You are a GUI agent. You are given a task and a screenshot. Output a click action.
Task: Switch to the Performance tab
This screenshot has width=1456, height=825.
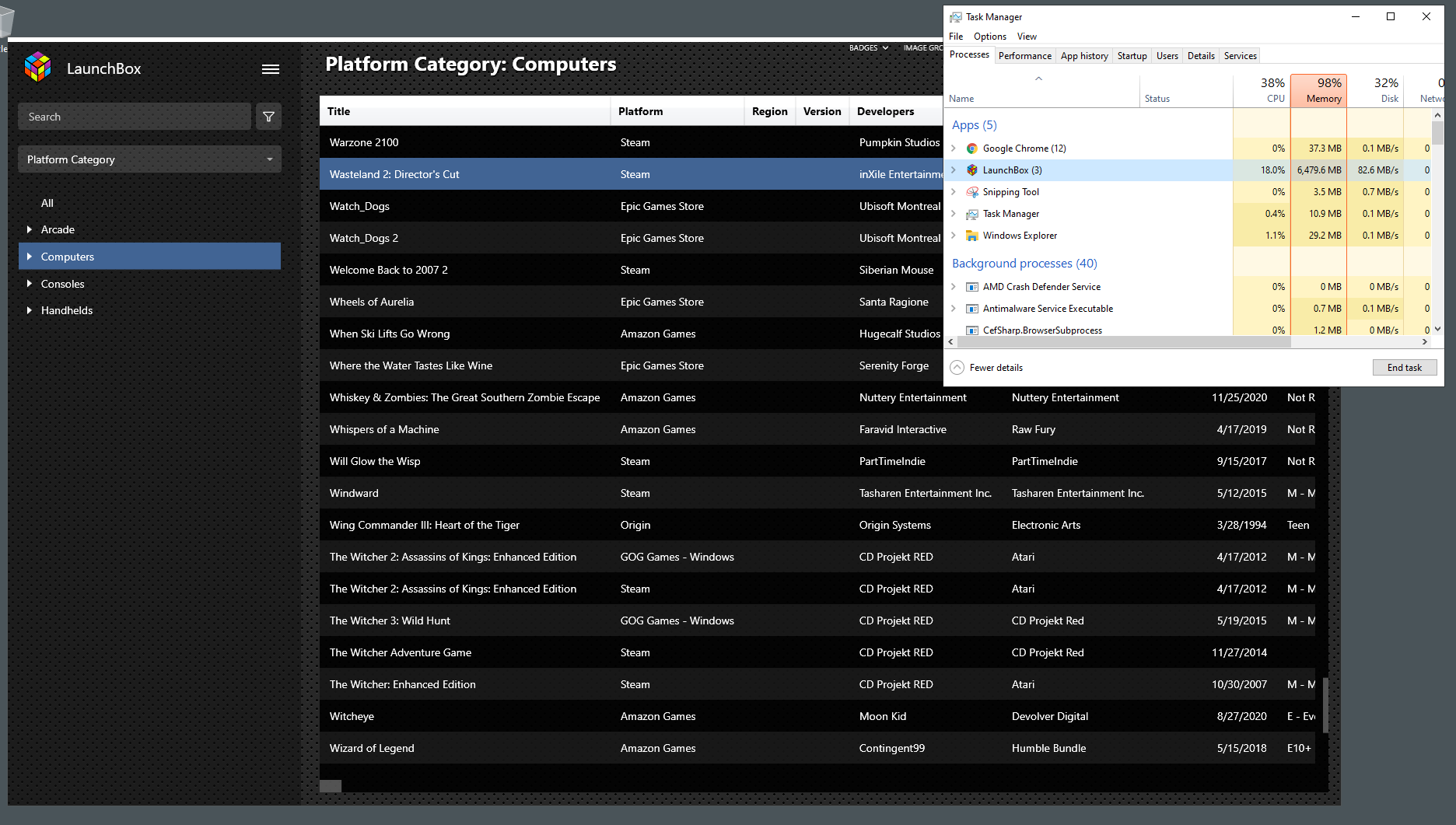pos(1024,56)
